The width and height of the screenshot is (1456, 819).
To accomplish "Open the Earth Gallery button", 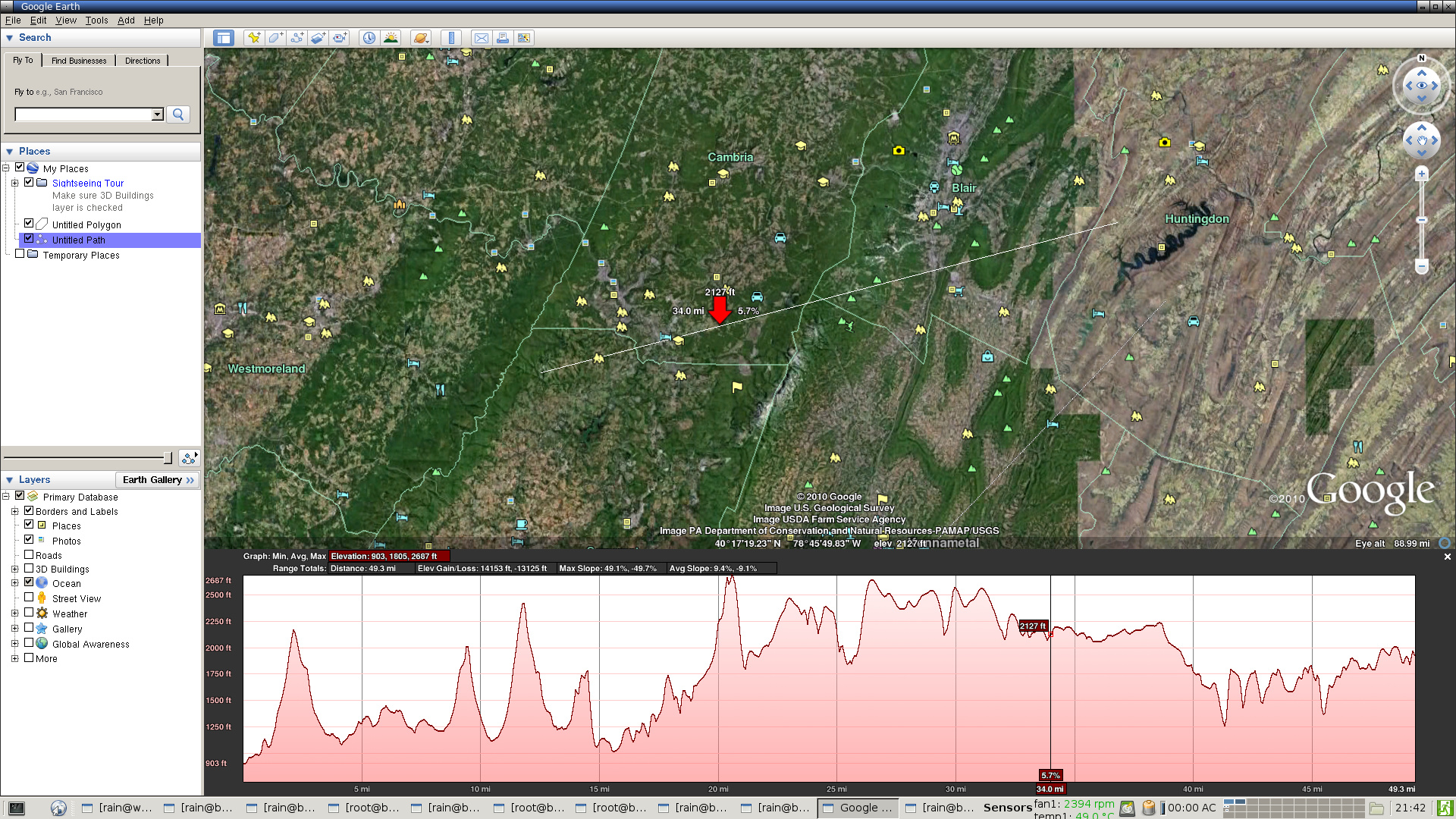I will tap(158, 480).
